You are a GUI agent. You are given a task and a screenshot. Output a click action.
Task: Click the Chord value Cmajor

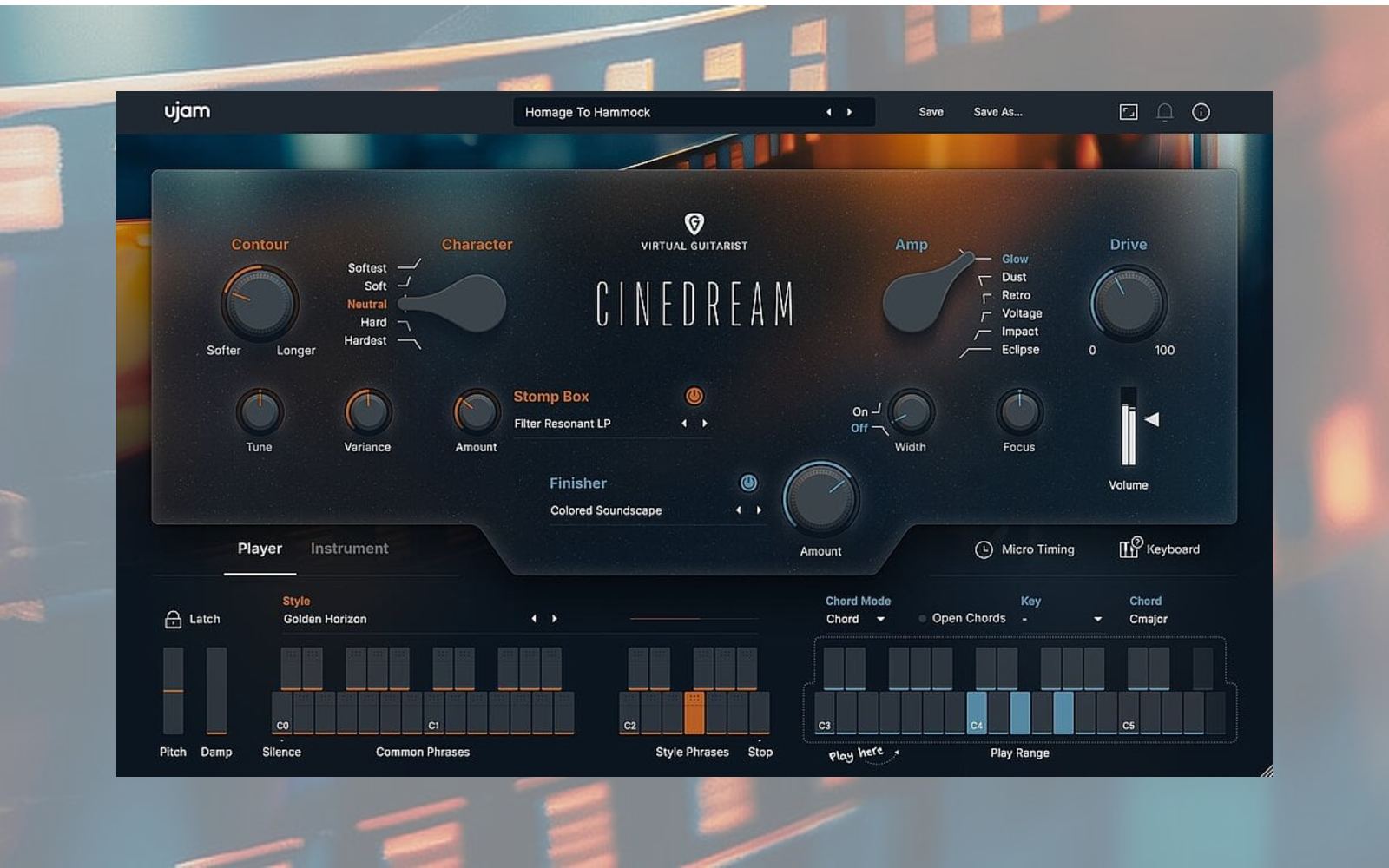click(1149, 619)
